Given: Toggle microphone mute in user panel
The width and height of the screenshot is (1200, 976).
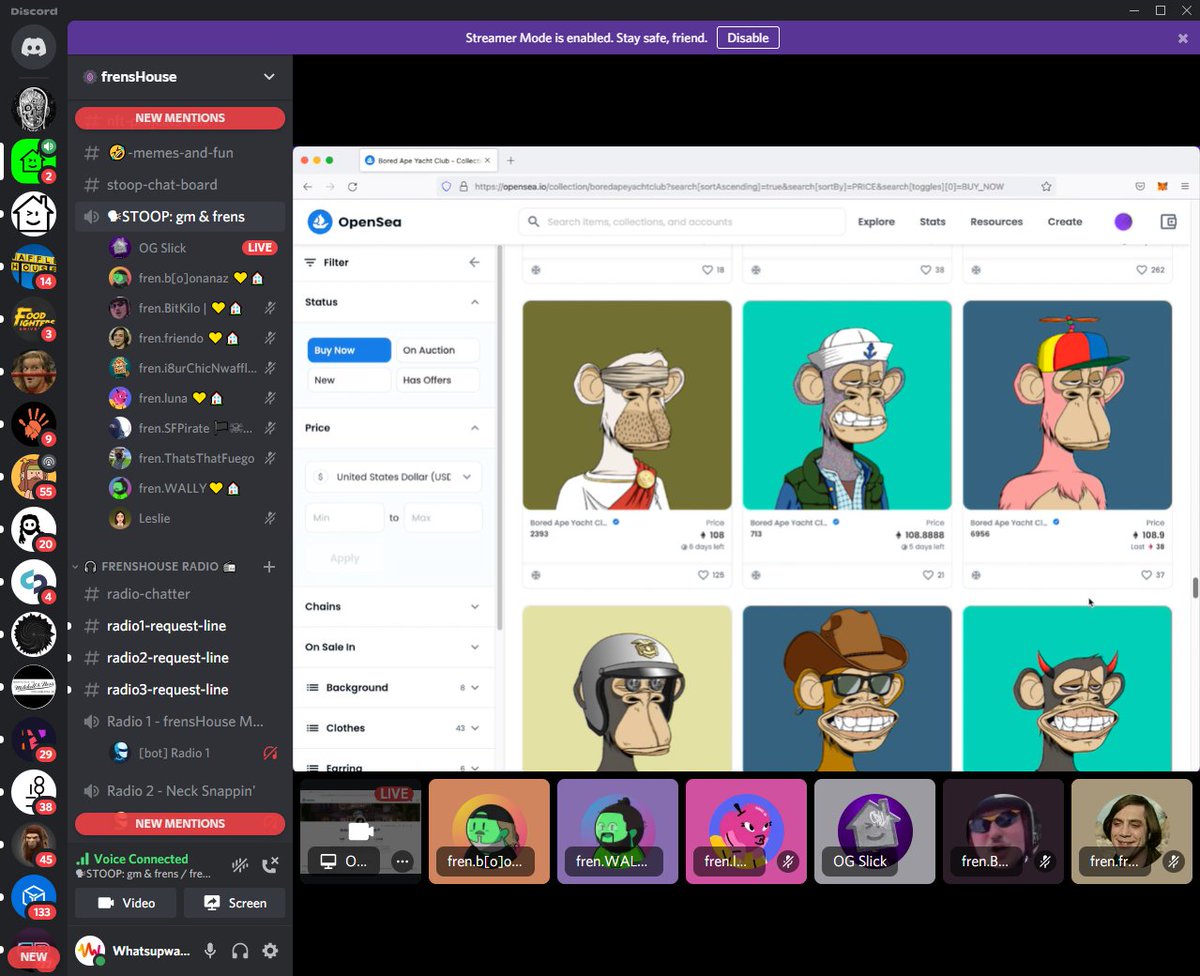Looking at the screenshot, I should click(x=210, y=951).
